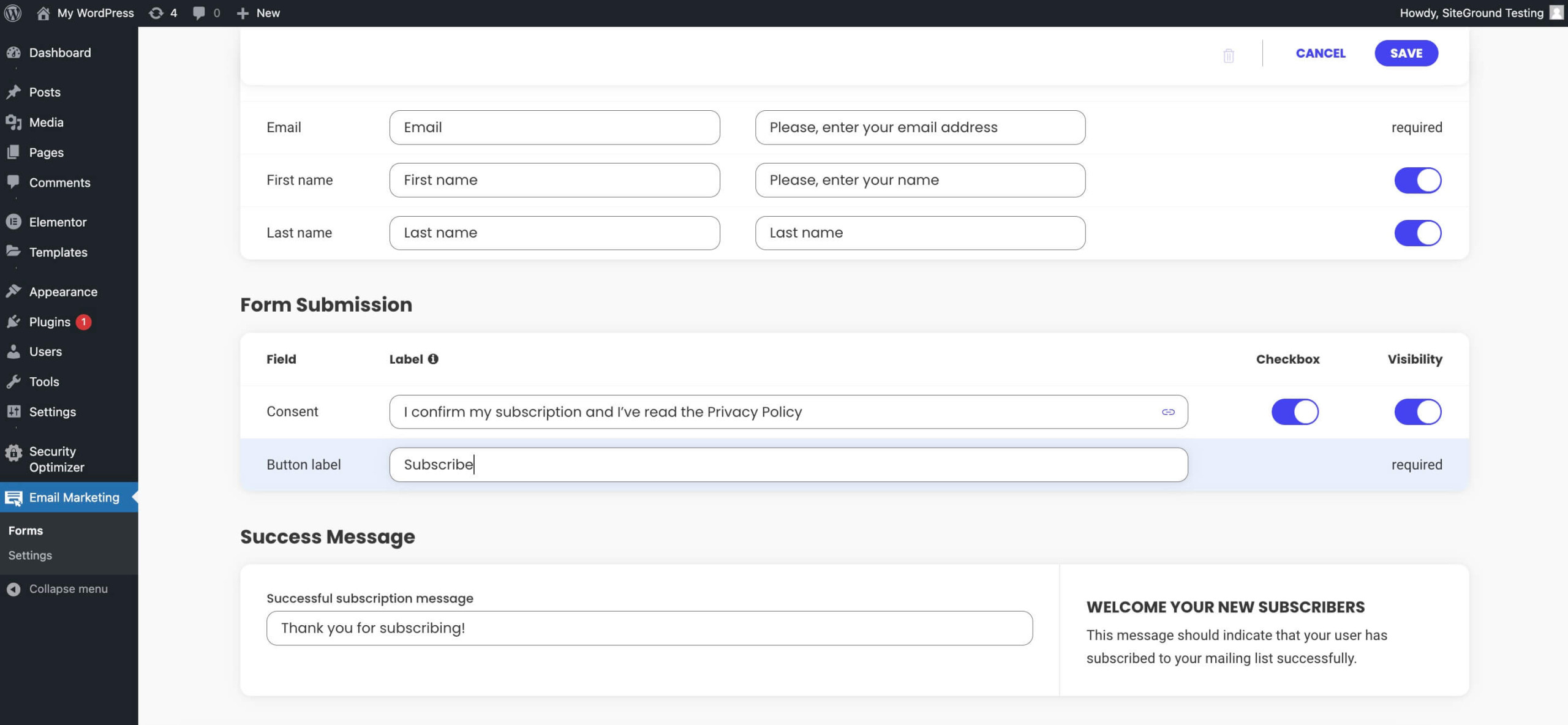This screenshot has width=1568, height=725.
Task: Click the Email placeholder input field
Action: click(920, 127)
